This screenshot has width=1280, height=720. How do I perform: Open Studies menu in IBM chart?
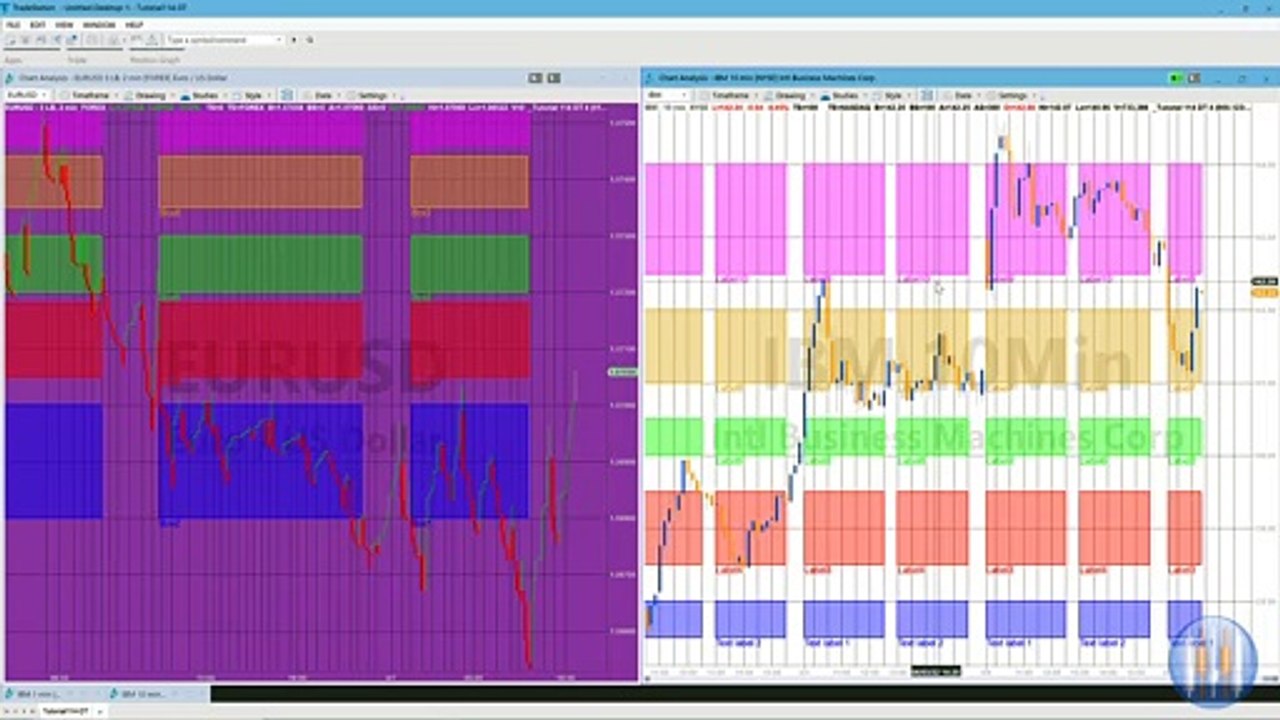[843, 95]
